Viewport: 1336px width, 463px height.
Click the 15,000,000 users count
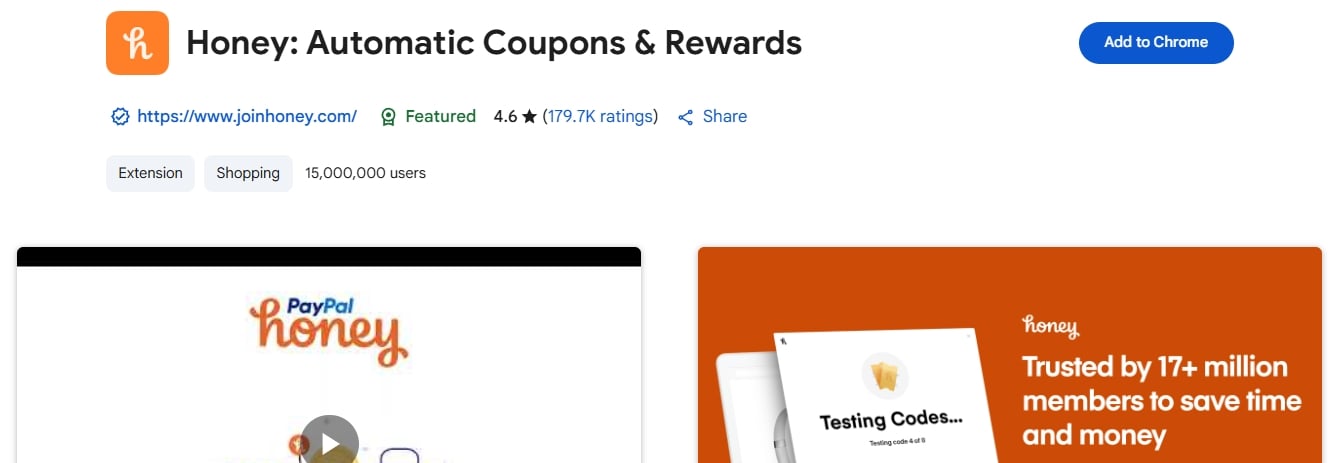(365, 173)
